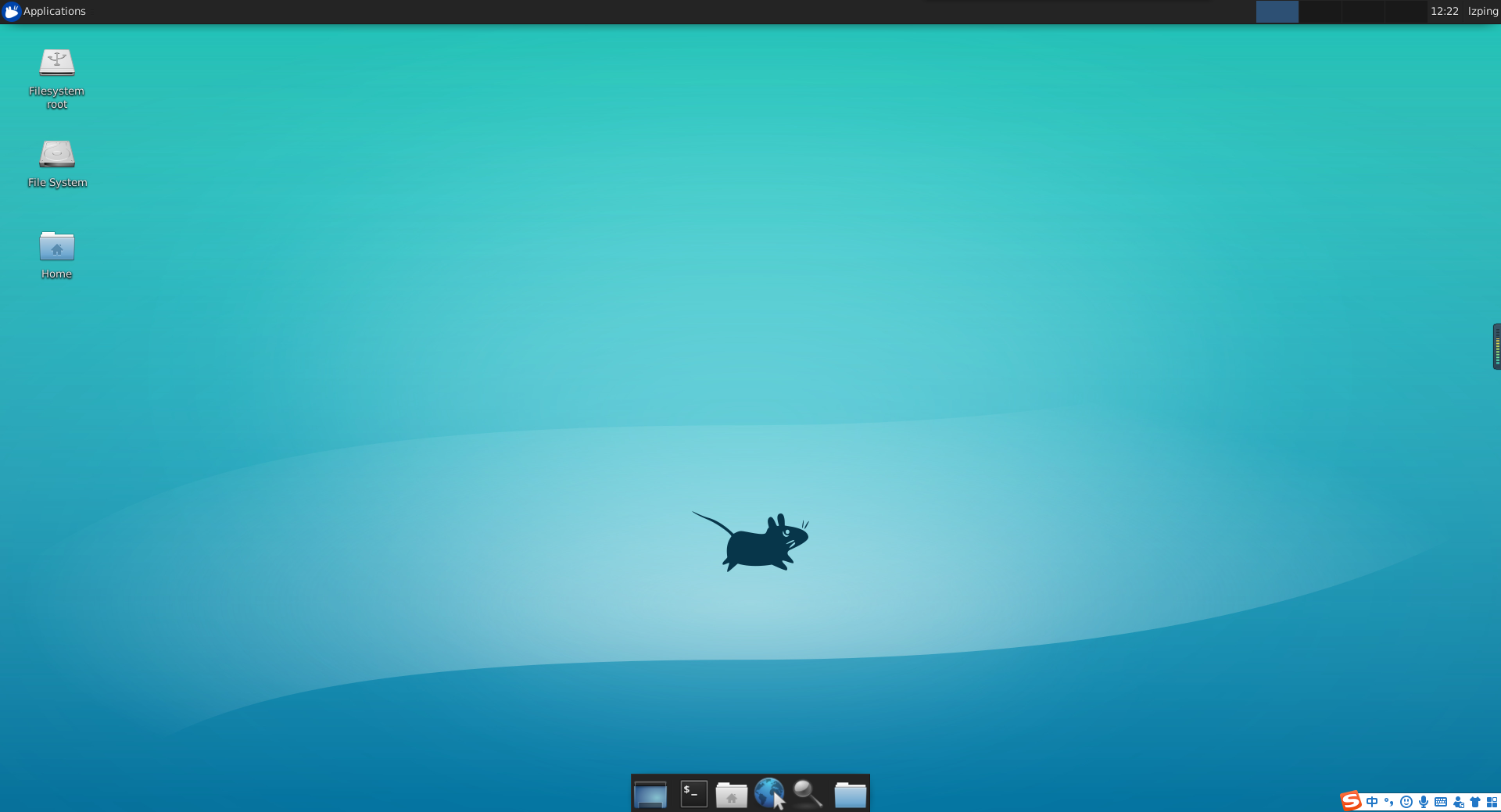Switch to the fourth workspace
1501x812 pixels.
1406,12
